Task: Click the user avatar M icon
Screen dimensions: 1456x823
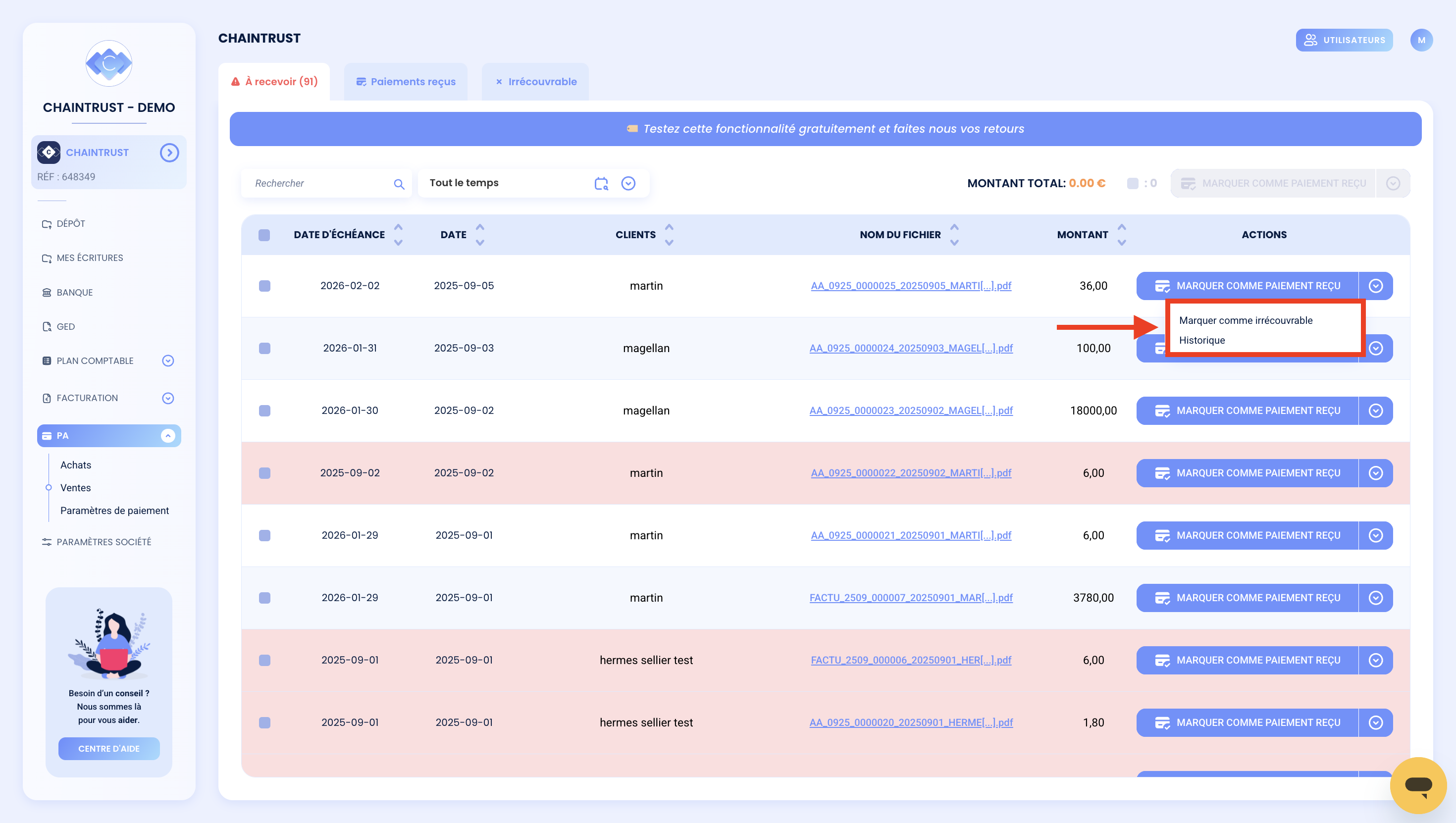Action: (x=1421, y=40)
